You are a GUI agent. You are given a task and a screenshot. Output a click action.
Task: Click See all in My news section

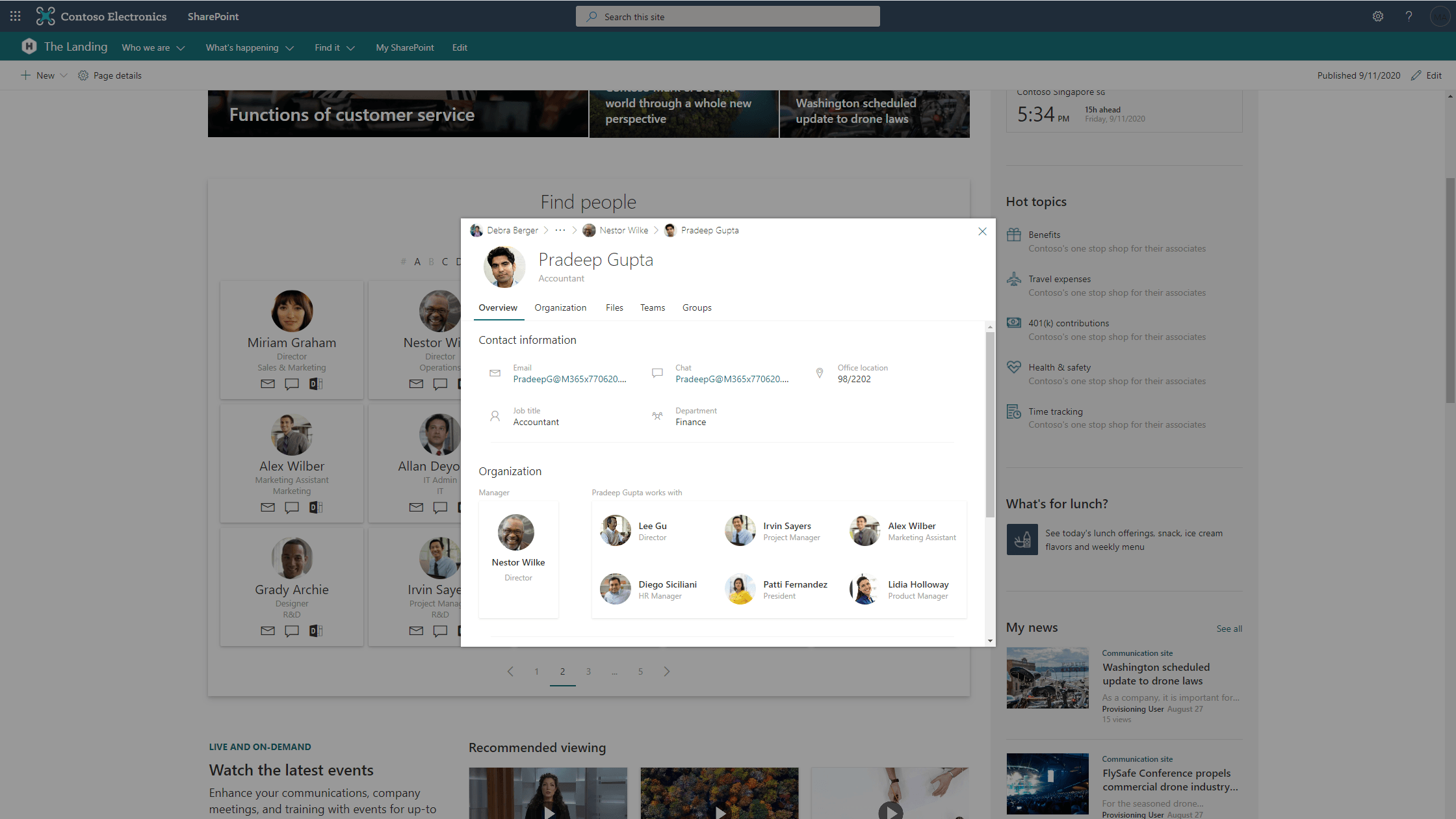pos(1228,629)
